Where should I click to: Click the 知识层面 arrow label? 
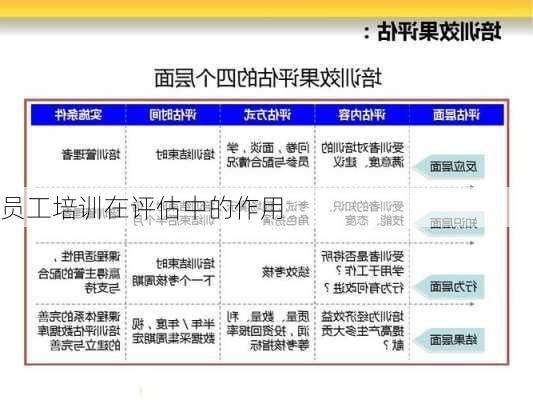tap(449, 223)
